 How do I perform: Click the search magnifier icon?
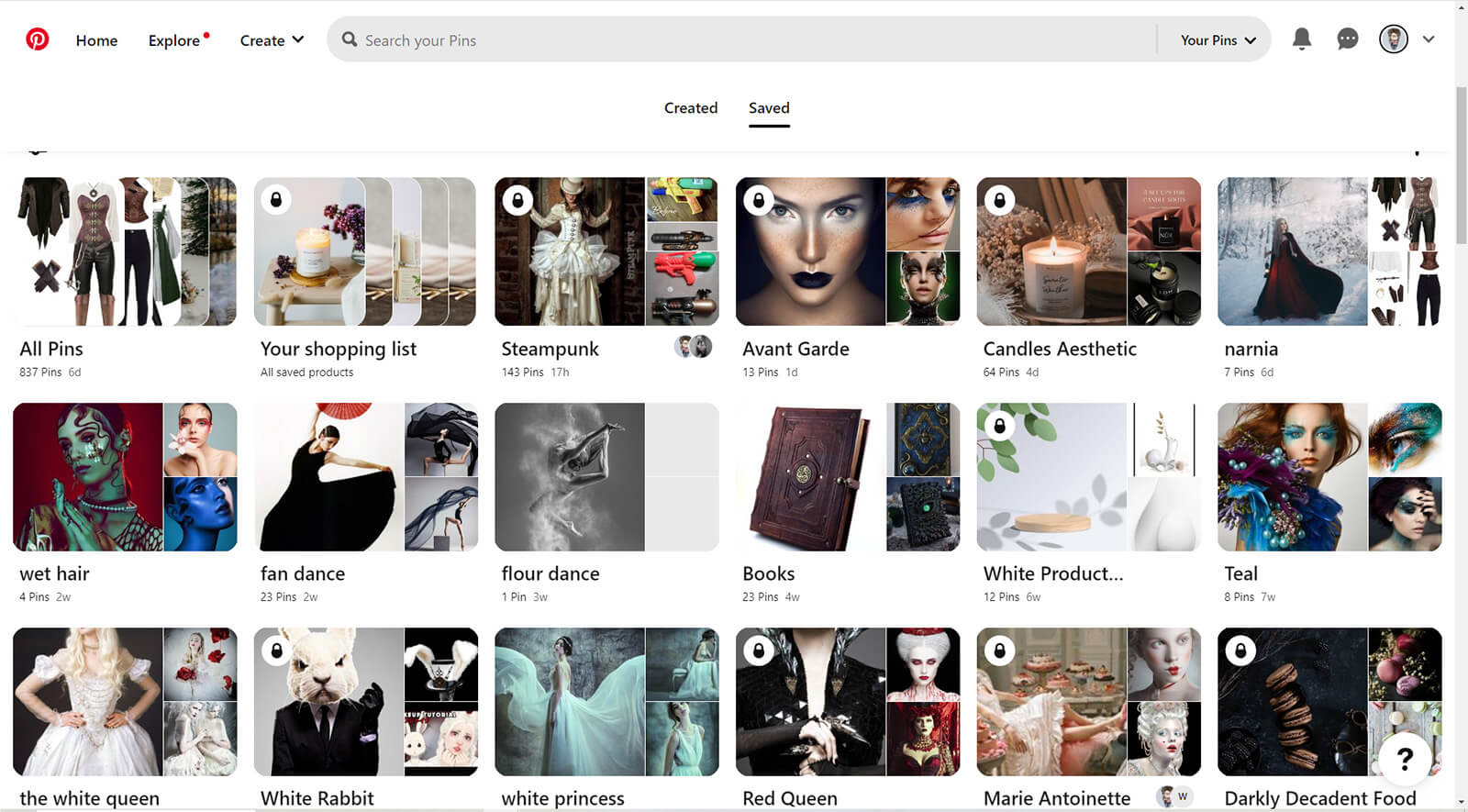350,39
